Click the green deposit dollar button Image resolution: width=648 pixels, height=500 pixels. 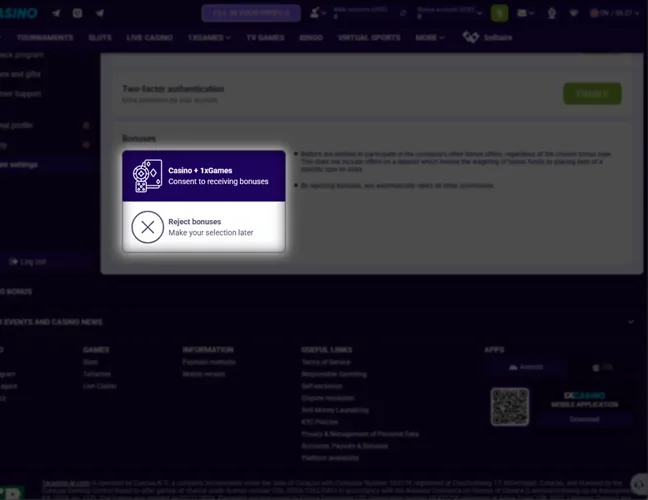(x=499, y=13)
